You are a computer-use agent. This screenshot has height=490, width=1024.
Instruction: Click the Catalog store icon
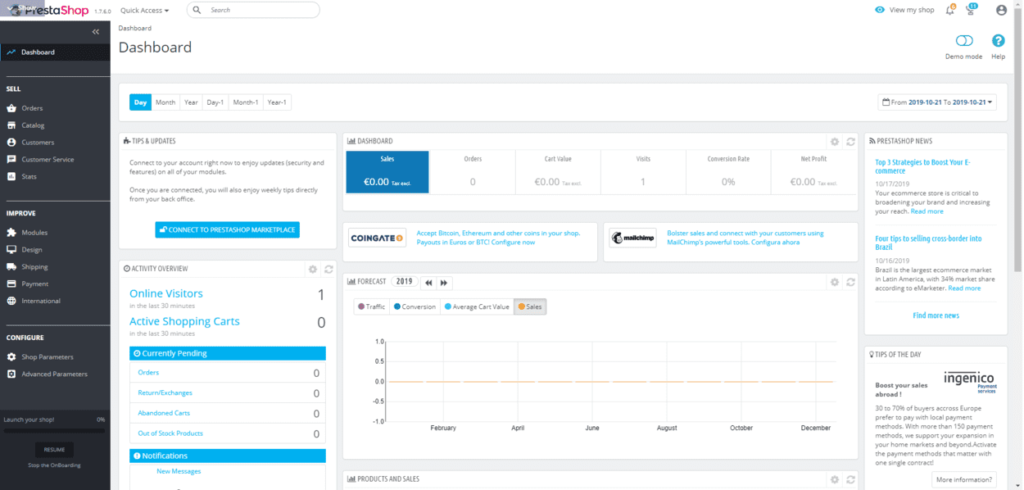click(x=11, y=125)
